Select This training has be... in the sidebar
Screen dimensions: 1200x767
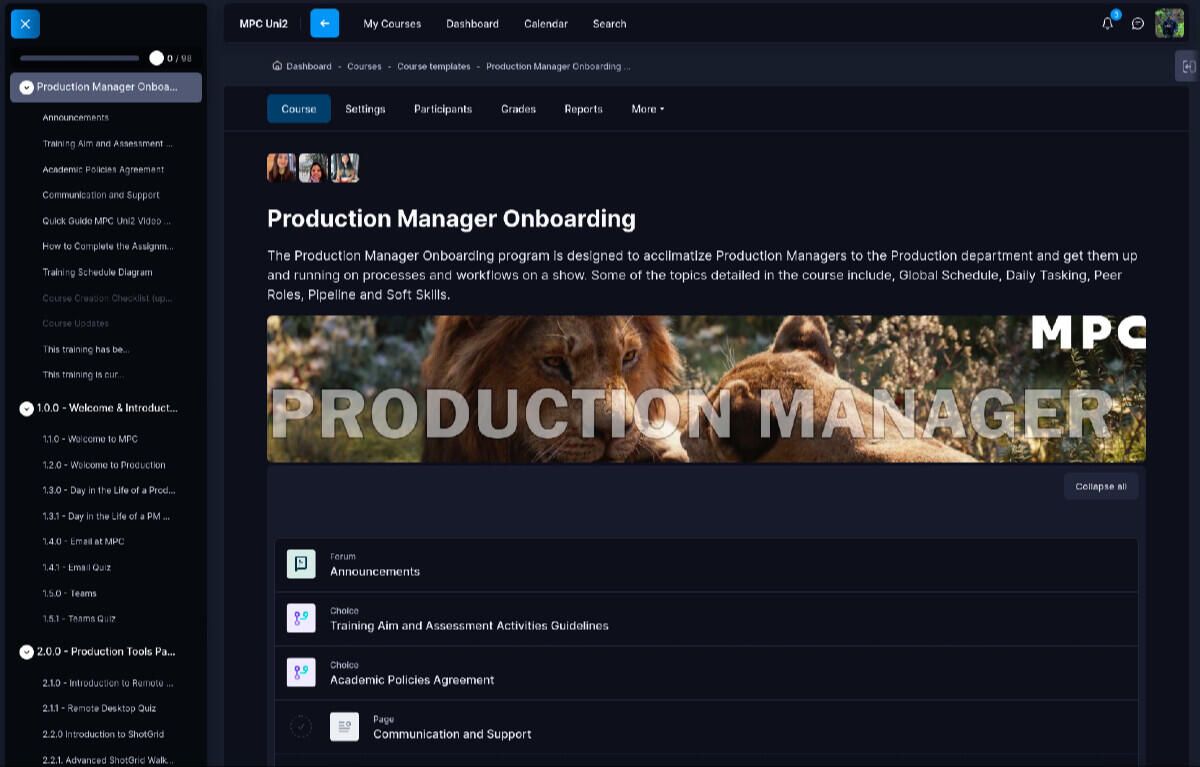pos(86,349)
